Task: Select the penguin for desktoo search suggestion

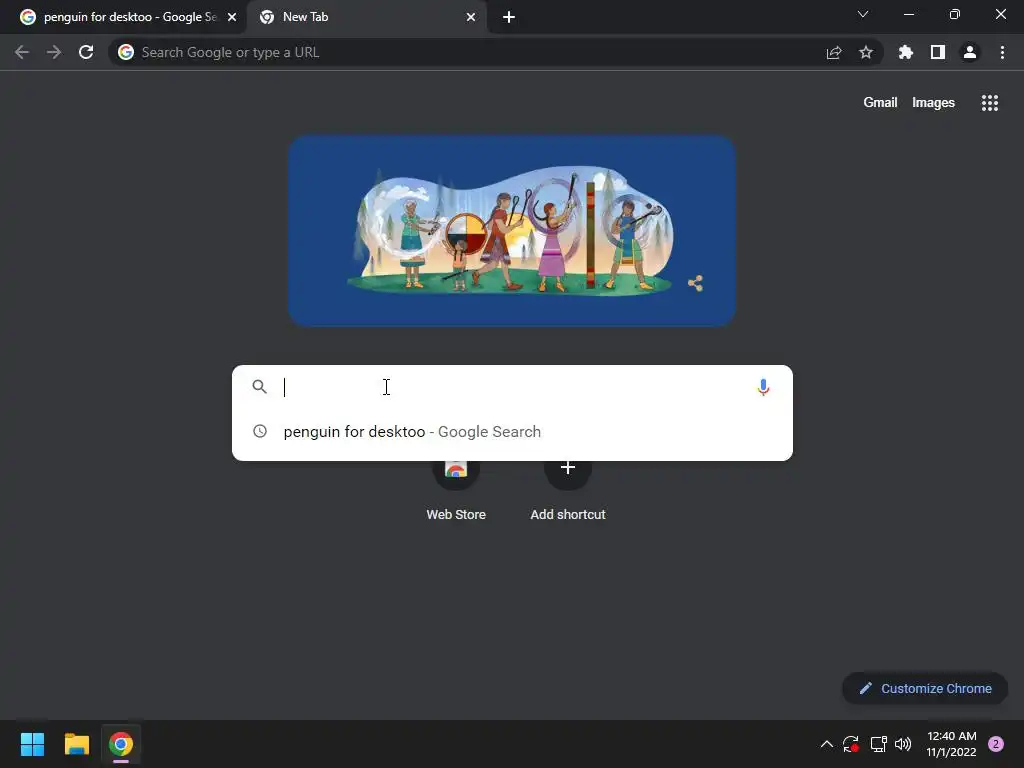Action: pyautogui.click(x=512, y=432)
